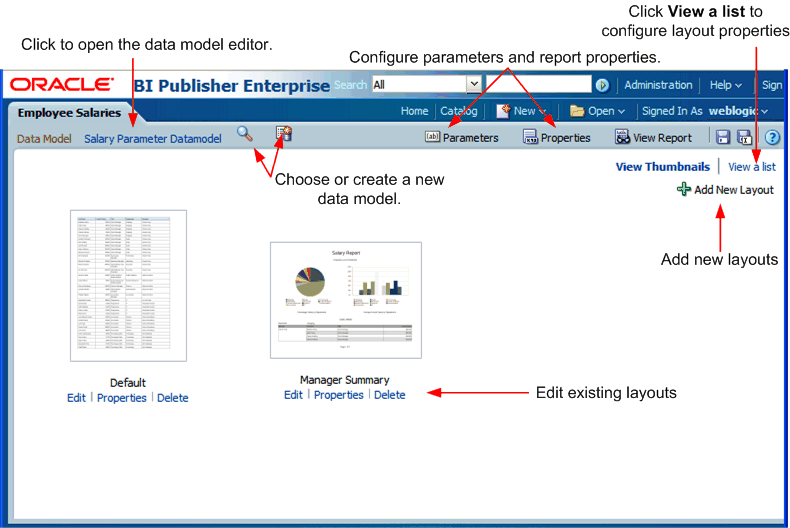Image resolution: width=790 pixels, height=528 pixels.
Task: Open Properties of the Default layout
Action: click(x=121, y=398)
